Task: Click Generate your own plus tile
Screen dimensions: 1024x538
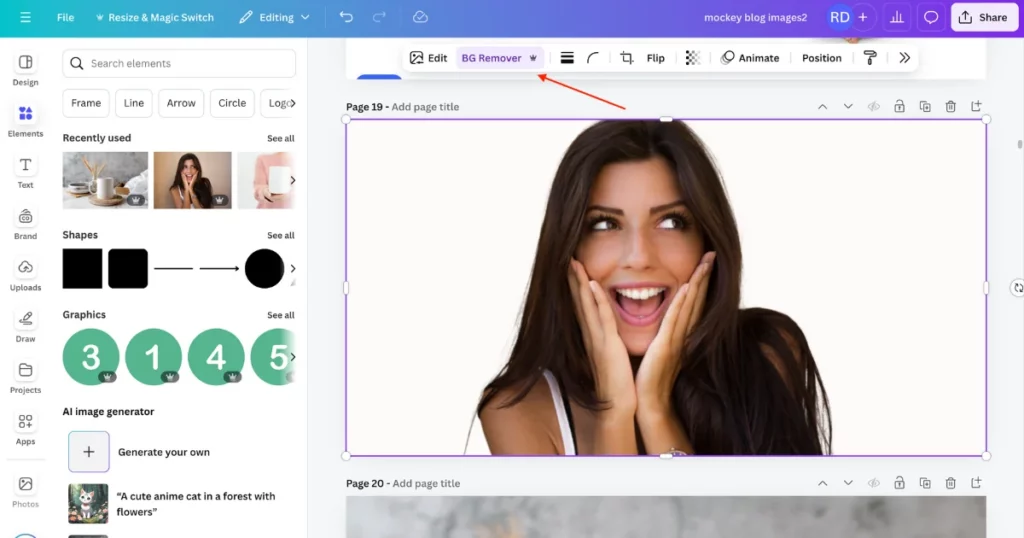Action: (89, 452)
